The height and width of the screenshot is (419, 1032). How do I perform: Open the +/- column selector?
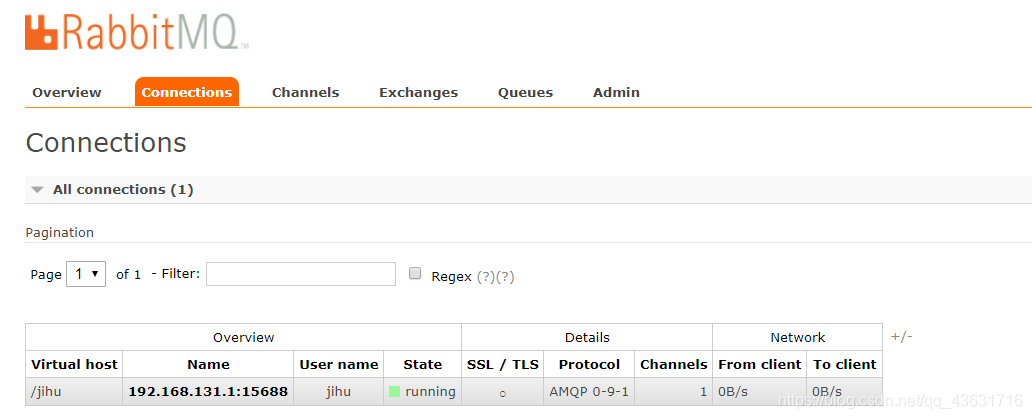click(902, 337)
